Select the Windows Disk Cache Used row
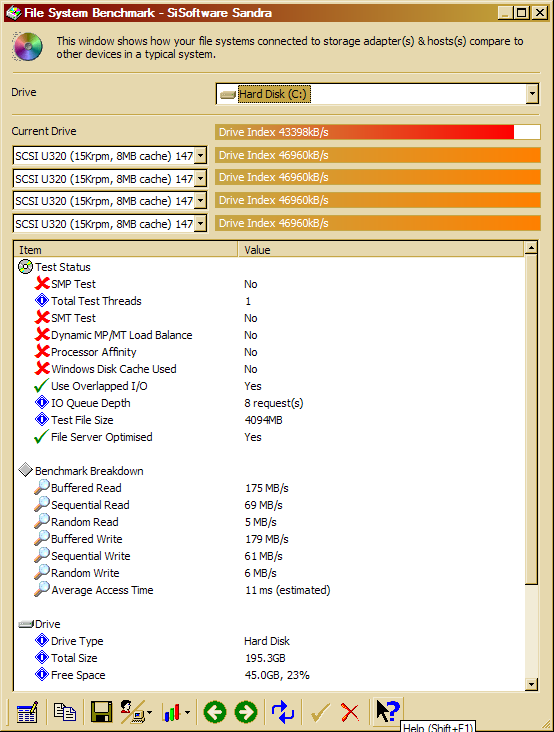The image size is (554, 732). 269,369
